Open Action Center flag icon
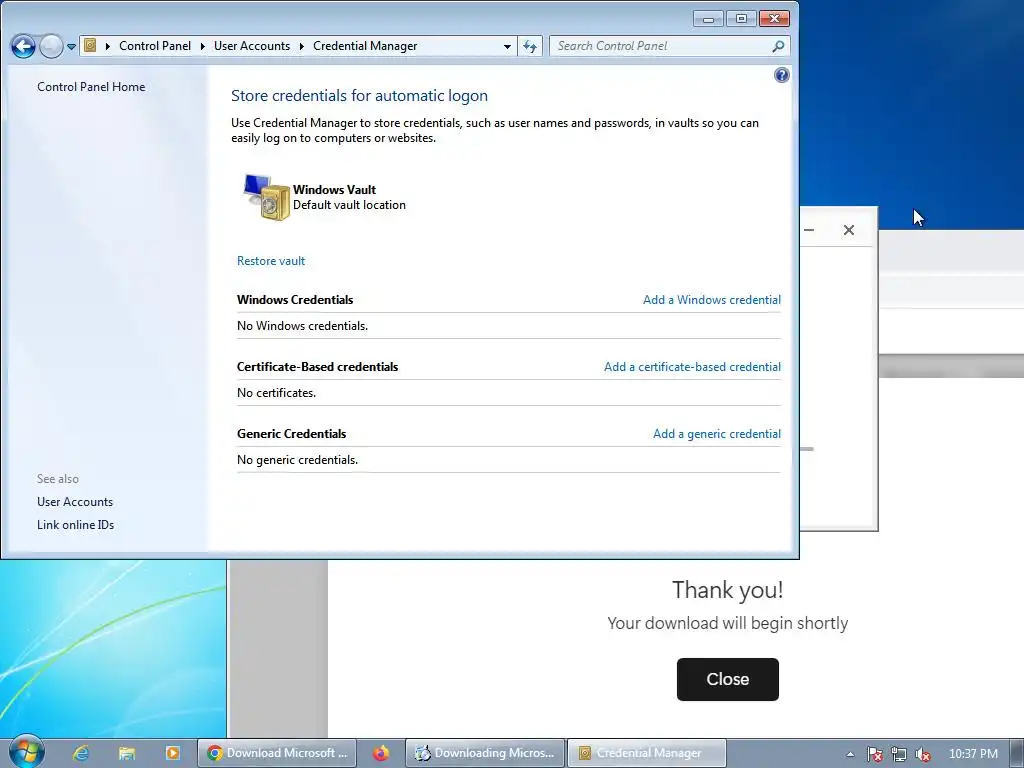 [x=874, y=754]
